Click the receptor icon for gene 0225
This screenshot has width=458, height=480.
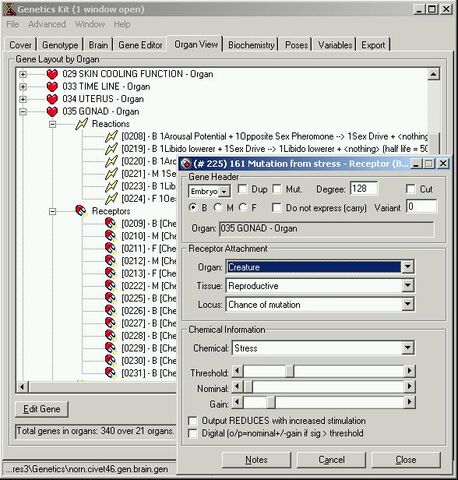click(x=111, y=298)
